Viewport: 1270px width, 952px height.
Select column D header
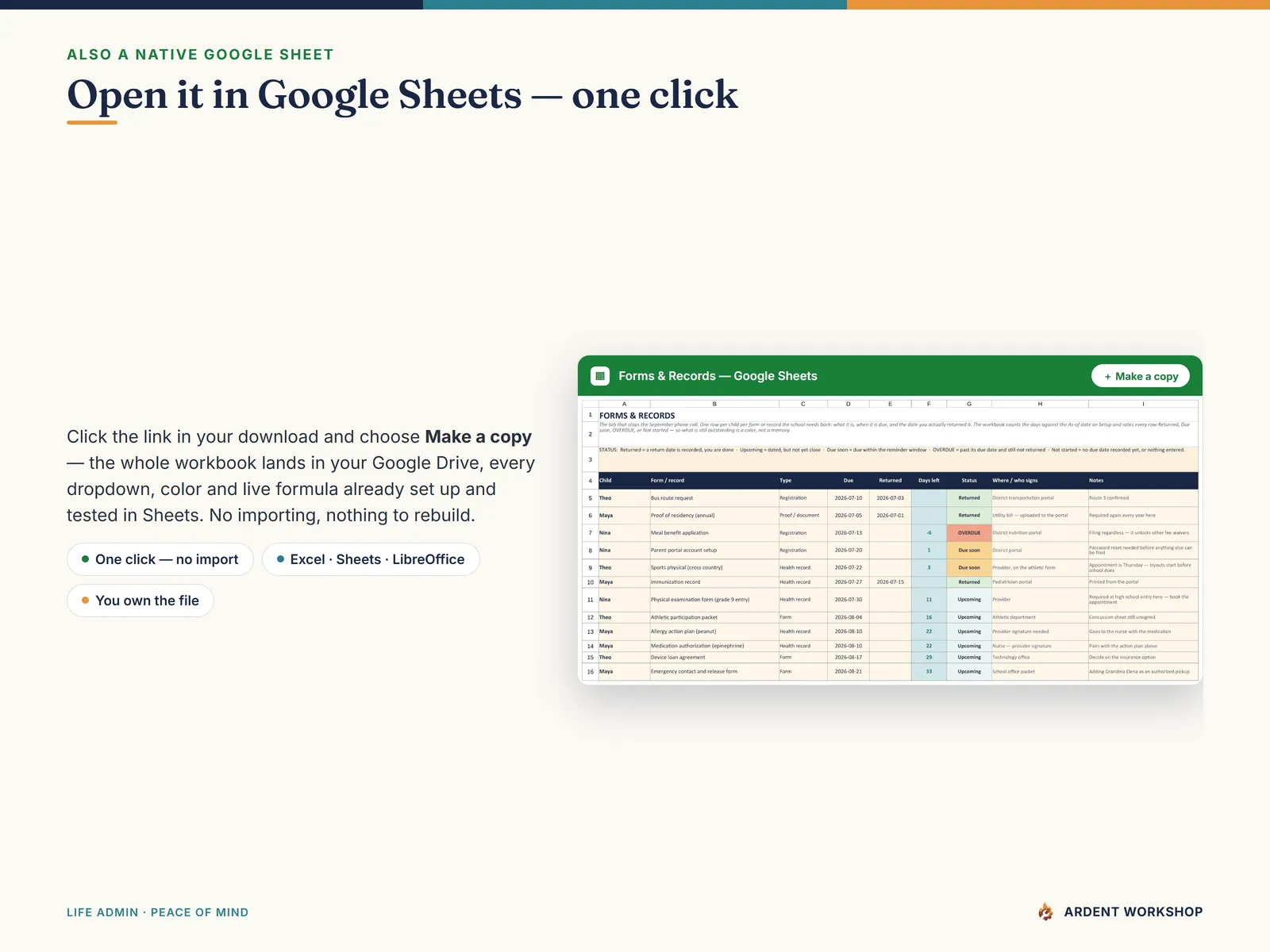point(848,404)
